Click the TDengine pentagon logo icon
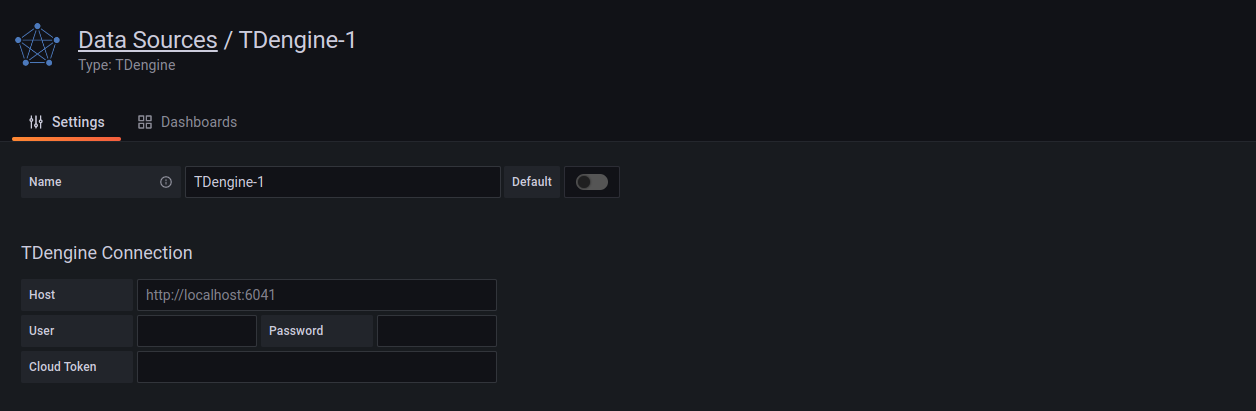Image resolution: width=1256 pixels, height=411 pixels. point(38,47)
